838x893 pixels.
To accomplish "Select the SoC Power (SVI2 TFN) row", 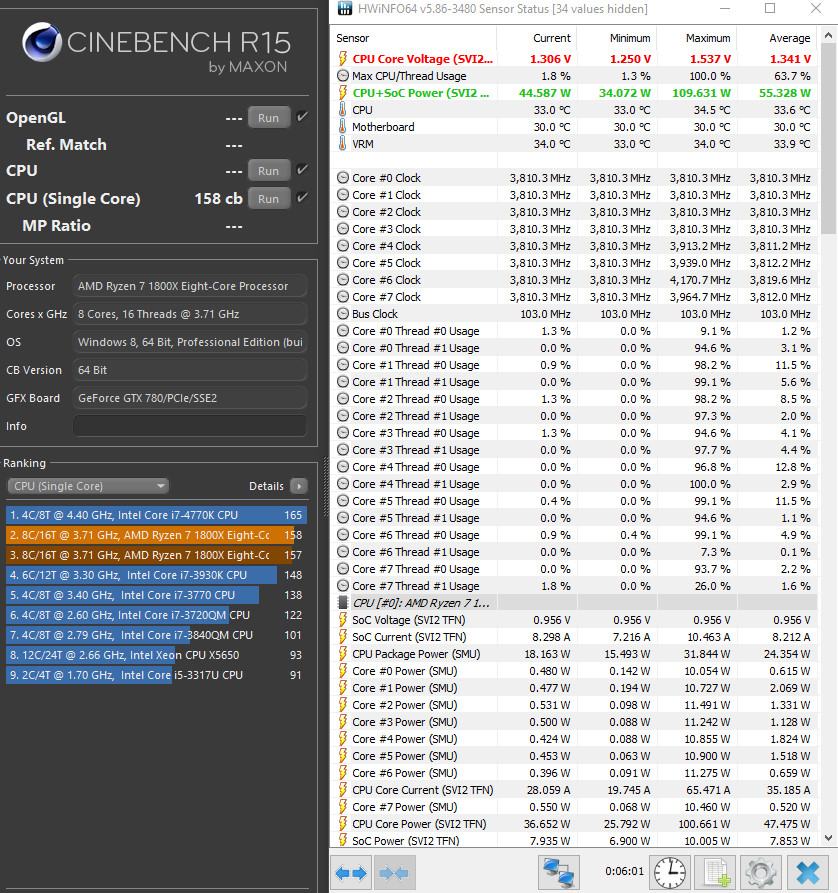I will click(x=574, y=841).
